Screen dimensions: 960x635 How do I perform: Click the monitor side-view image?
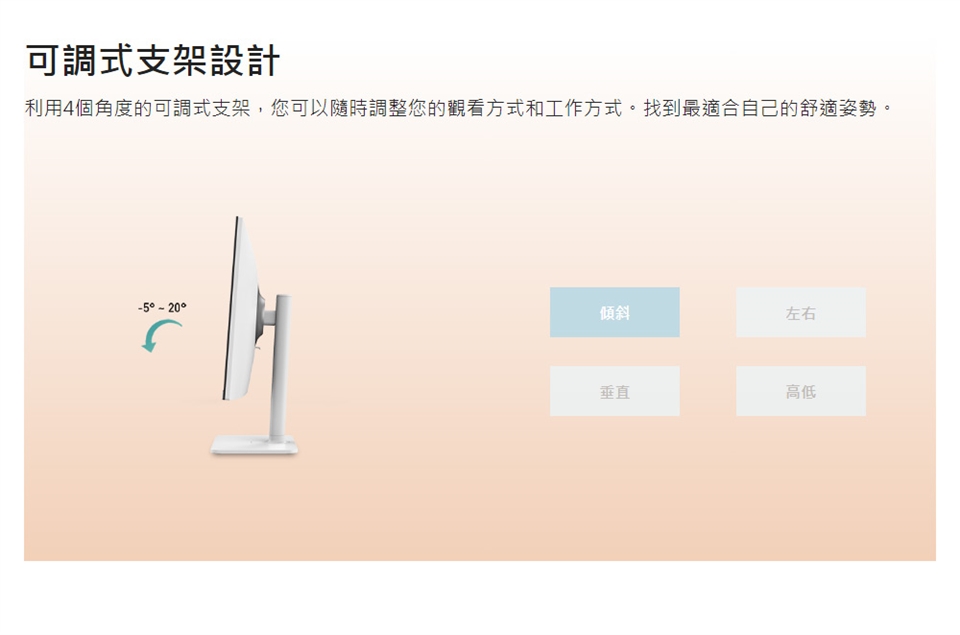(255, 336)
